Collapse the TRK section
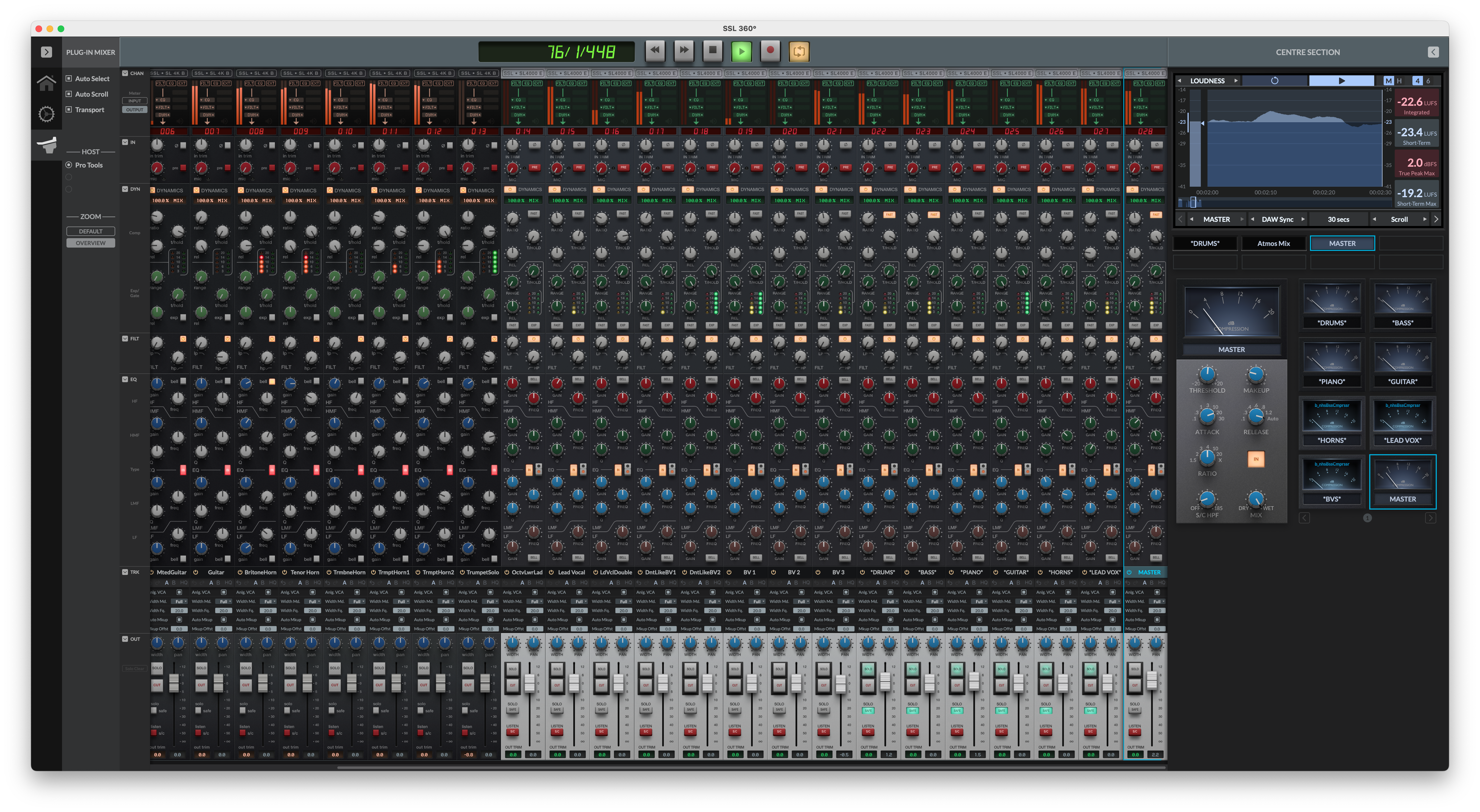Viewport: 1480px width, 812px height. click(125, 572)
